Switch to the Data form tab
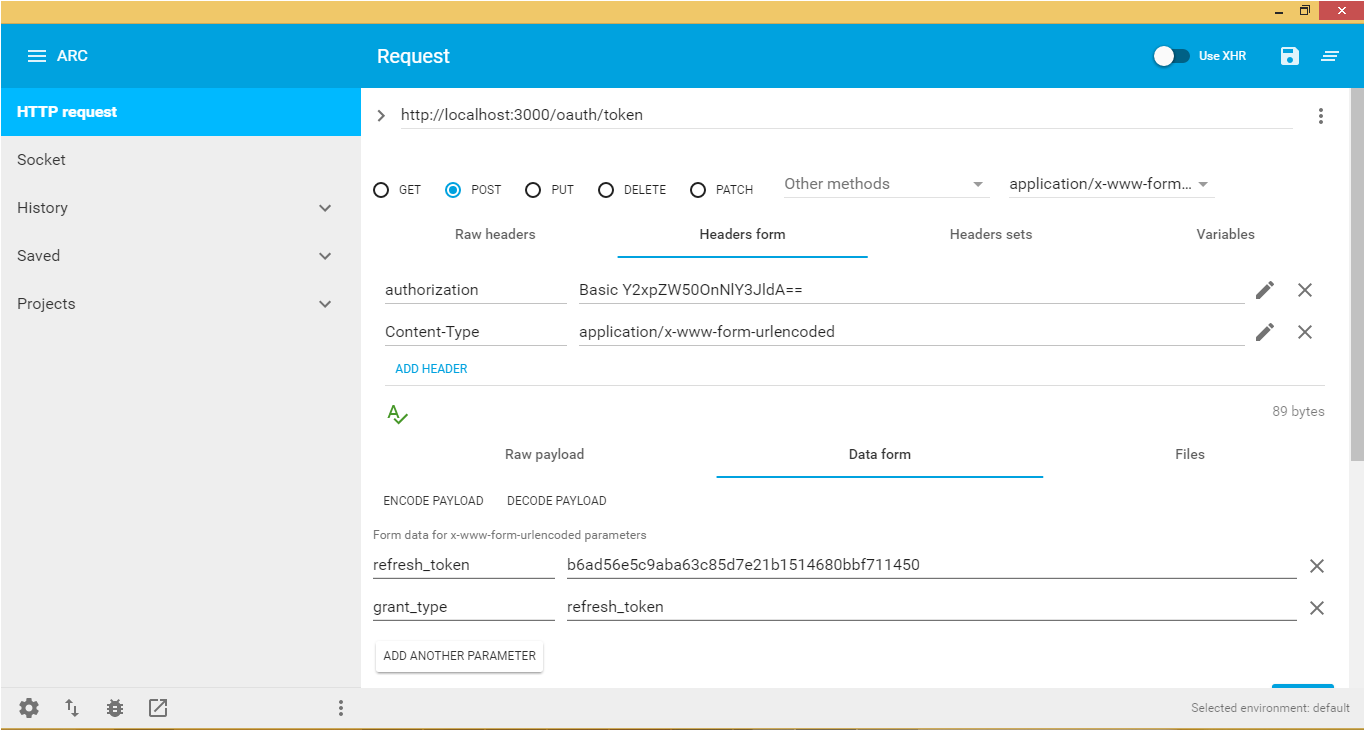 pyautogui.click(x=880, y=454)
